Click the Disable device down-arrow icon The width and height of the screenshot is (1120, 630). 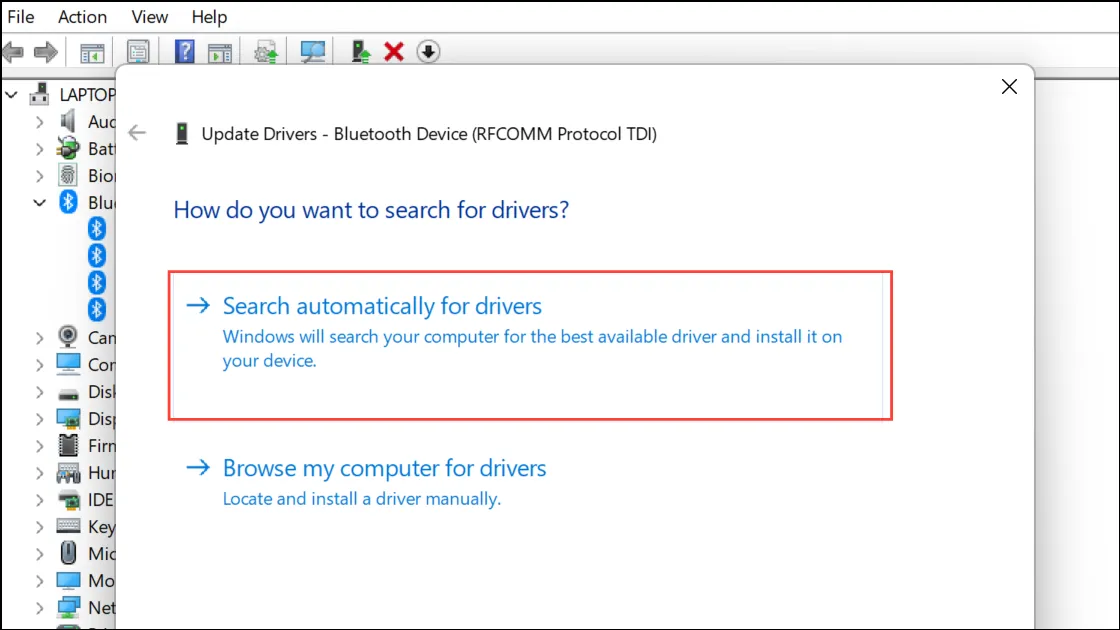(x=428, y=52)
